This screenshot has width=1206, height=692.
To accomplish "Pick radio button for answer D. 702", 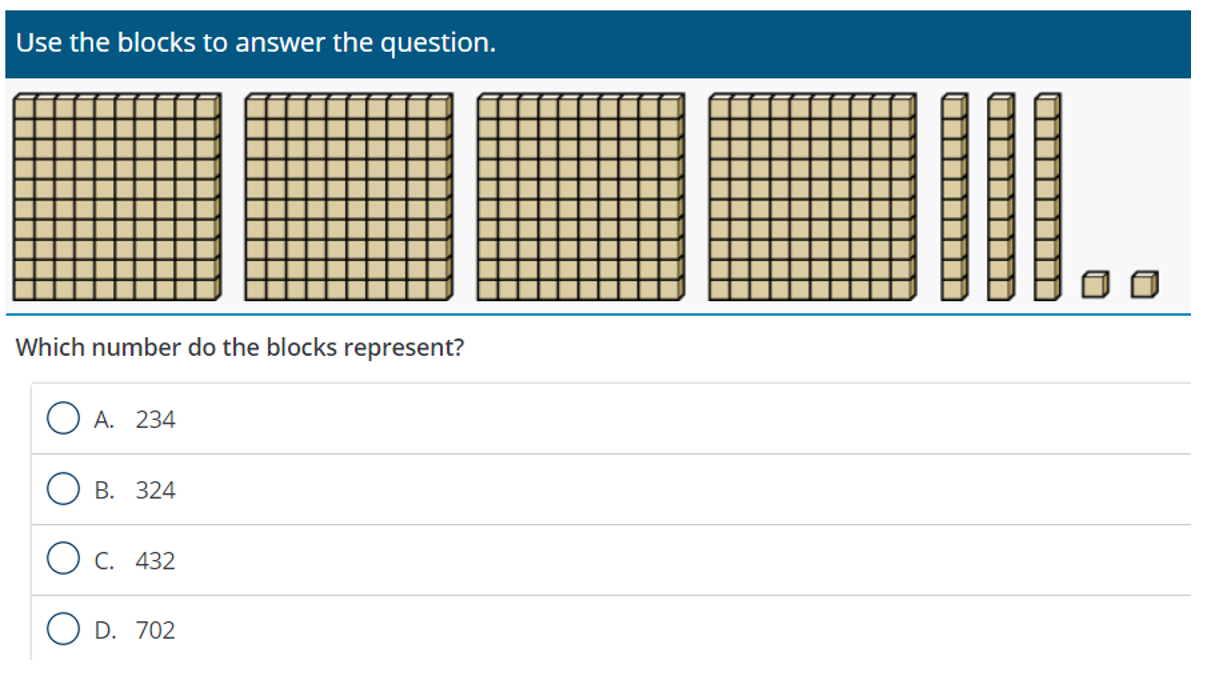I will click(62, 630).
